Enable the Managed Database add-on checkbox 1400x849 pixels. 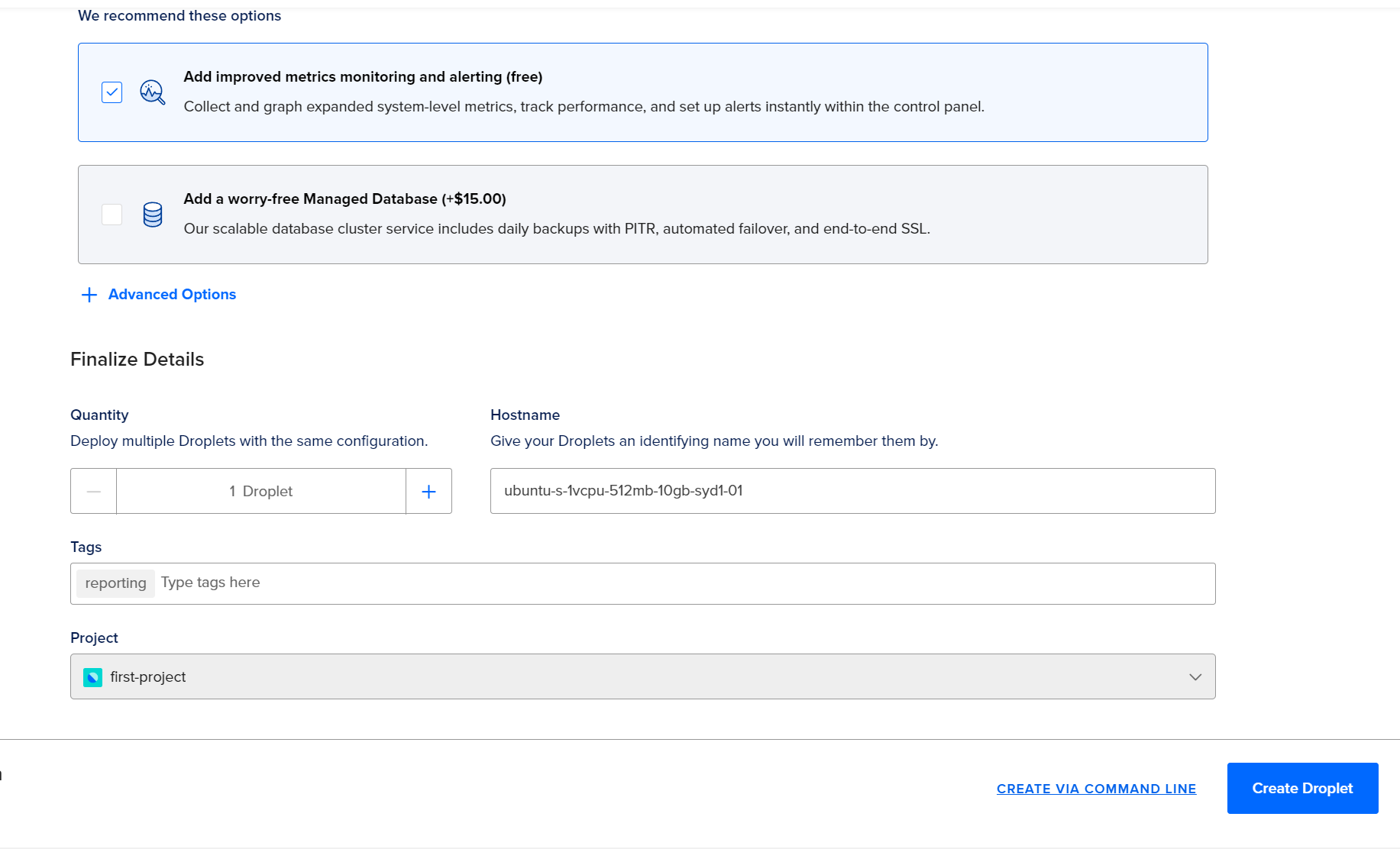(112, 215)
